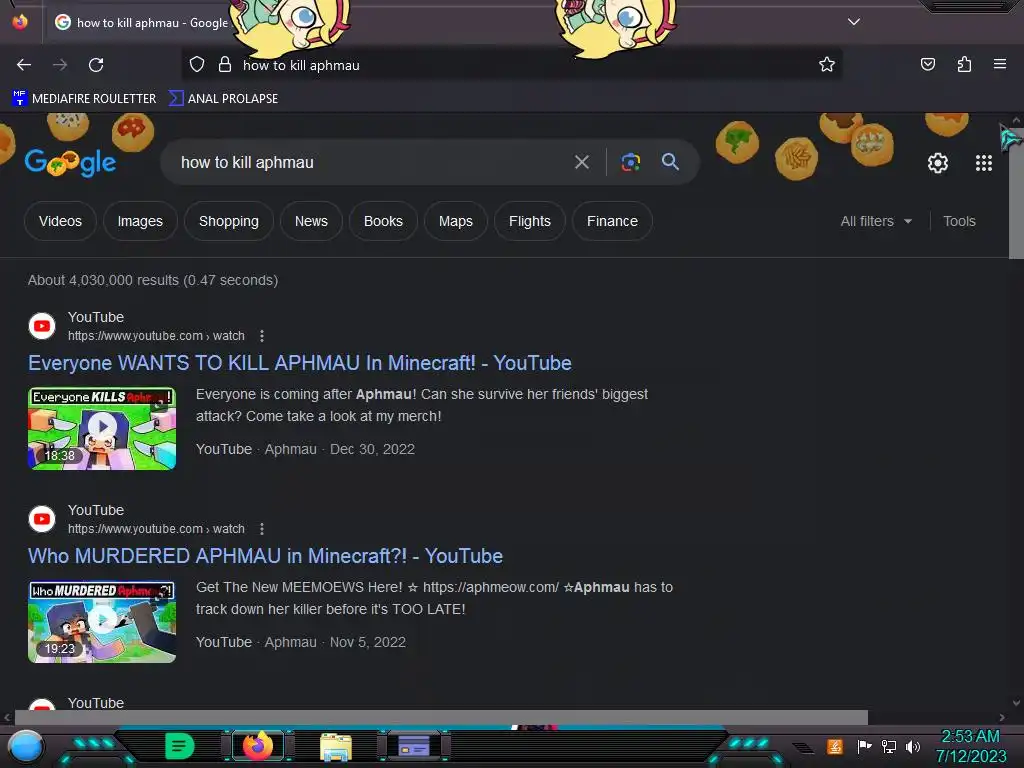Image resolution: width=1024 pixels, height=768 pixels.
Task: Open Google quick settings gear
Action: [x=938, y=163]
